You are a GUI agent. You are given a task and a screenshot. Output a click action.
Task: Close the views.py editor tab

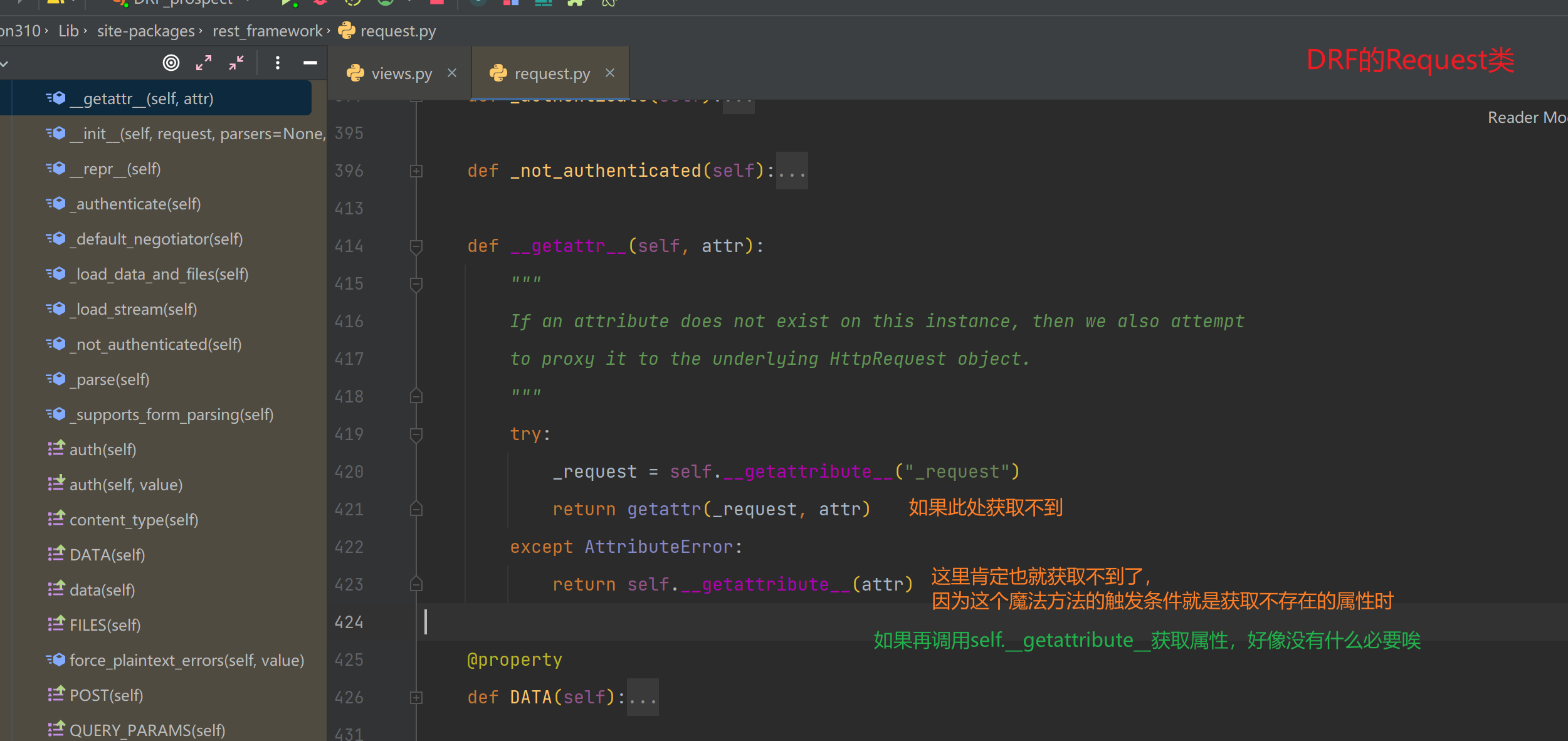pyautogui.click(x=452, y=73)
